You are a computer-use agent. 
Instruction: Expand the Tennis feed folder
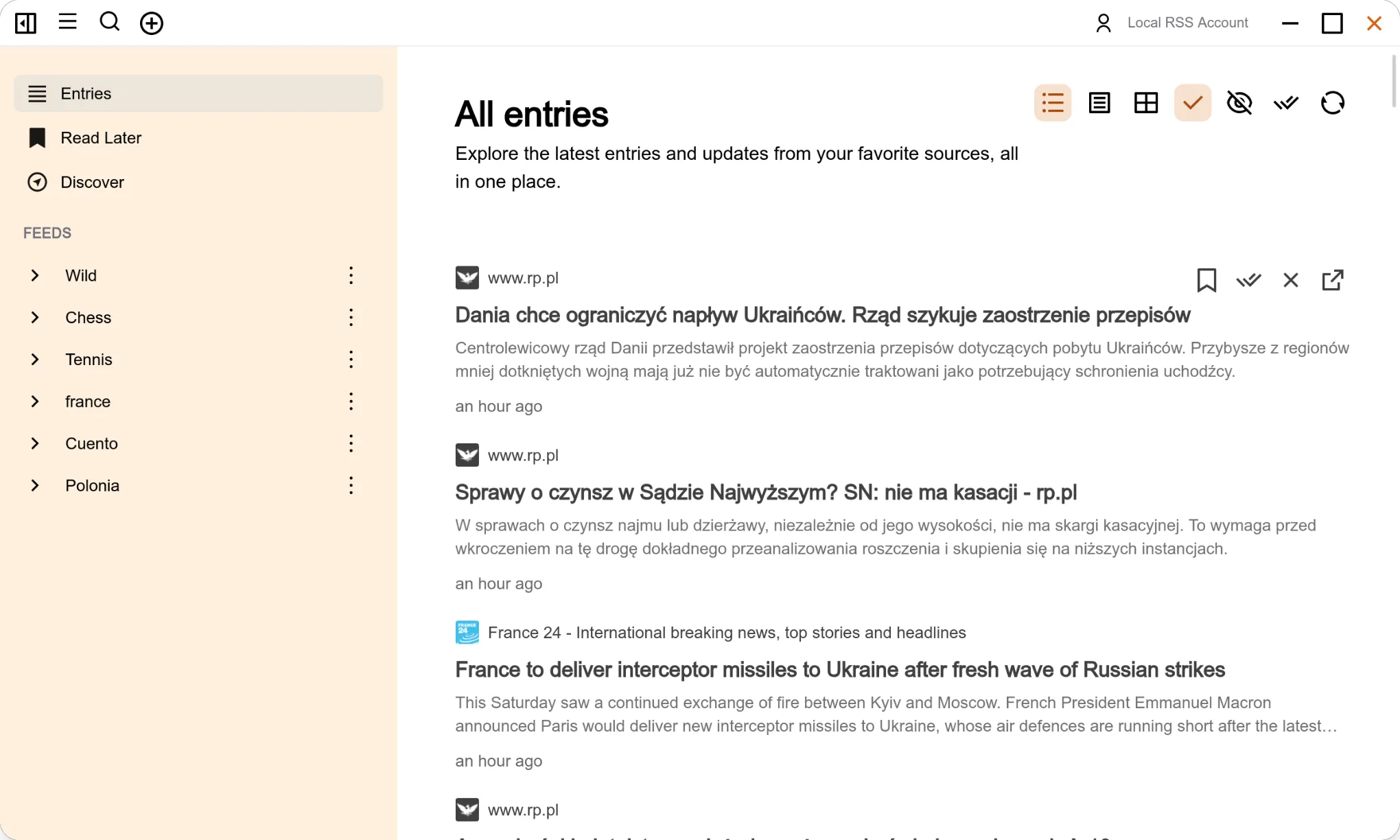(x=34, y=360)
